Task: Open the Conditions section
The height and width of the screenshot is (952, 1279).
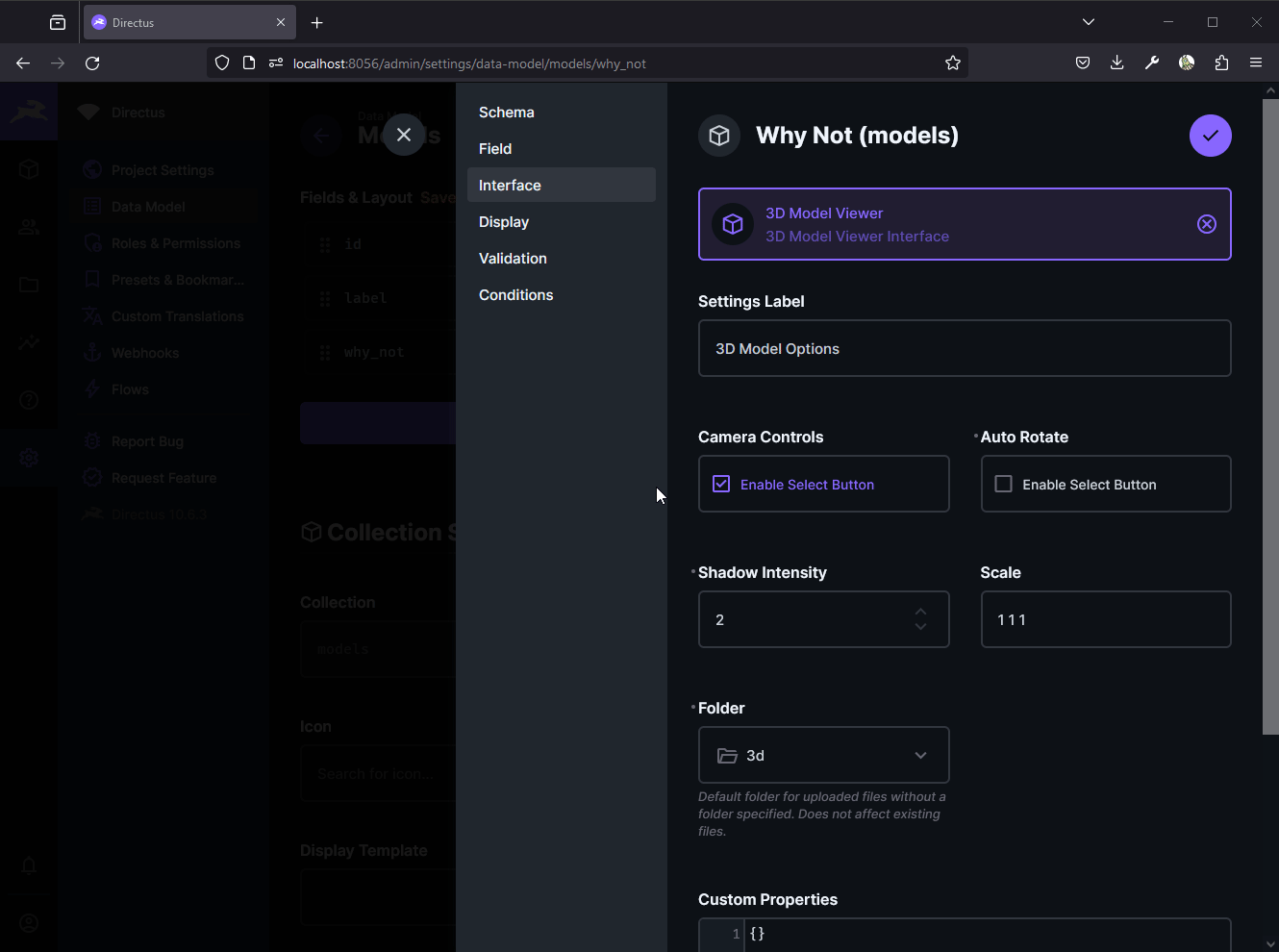Action: (x=562, y=295)
